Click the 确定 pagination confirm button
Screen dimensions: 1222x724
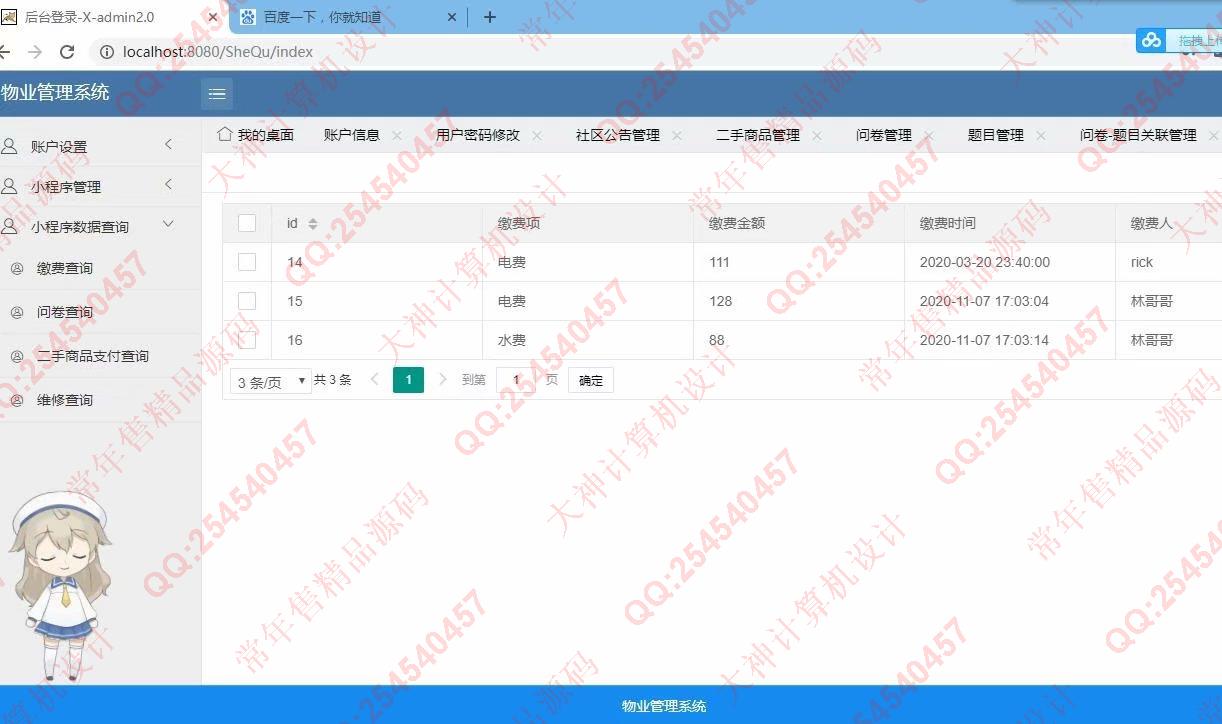point(591,380)
